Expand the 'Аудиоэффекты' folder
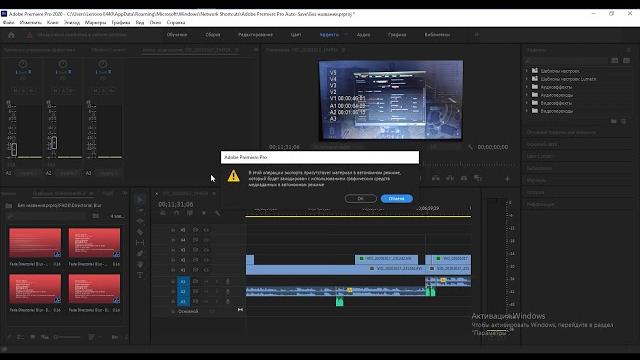 (x=527, y=87)
